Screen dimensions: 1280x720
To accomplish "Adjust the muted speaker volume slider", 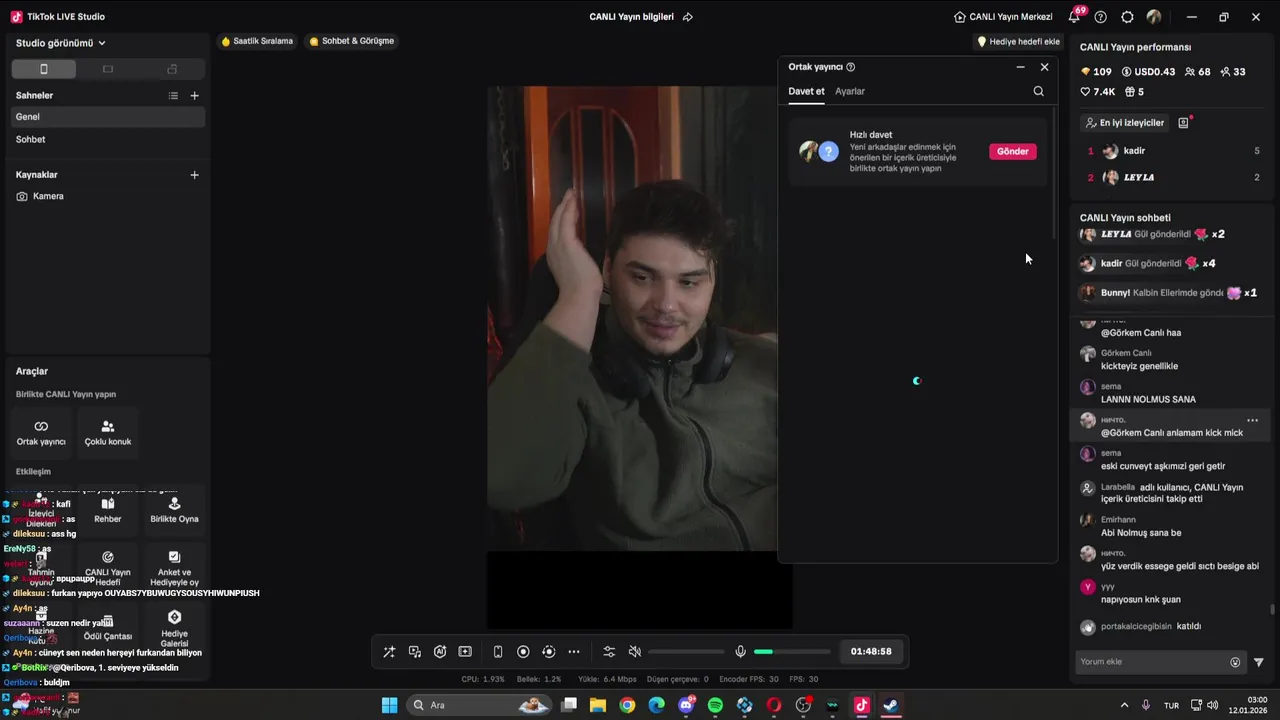I will point(686,652).
